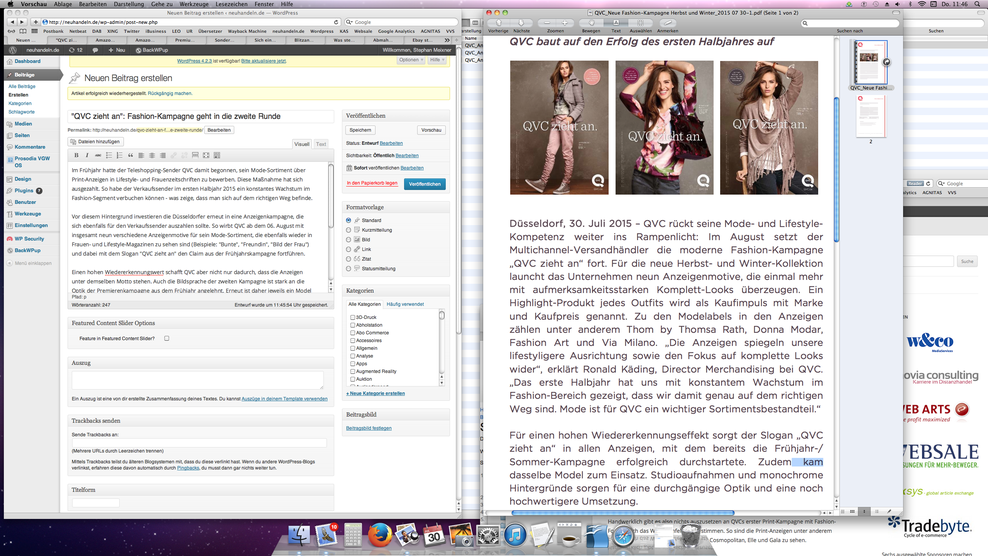Apply strikethrough in the WordPress editor toolbar
Viewport: 988px width, 556px height.
98,155
